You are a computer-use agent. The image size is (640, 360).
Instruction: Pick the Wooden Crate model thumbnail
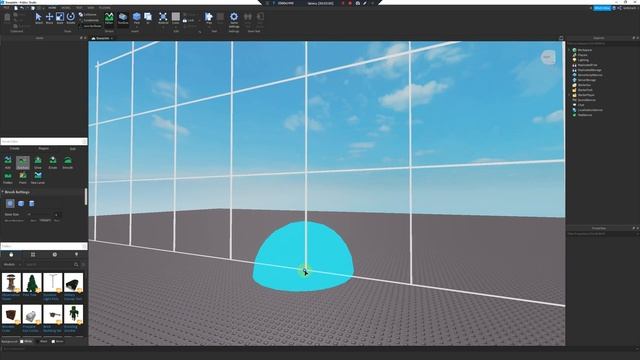(11, 314)
